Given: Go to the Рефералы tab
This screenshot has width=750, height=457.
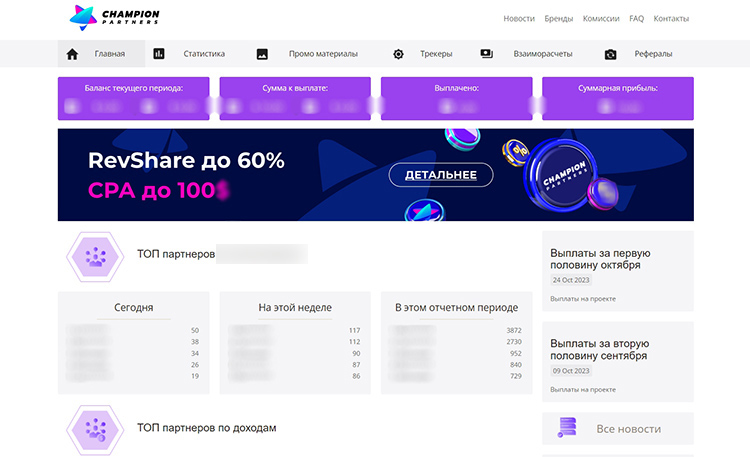Looking at the screenshot, I should [x=653, y=54].
